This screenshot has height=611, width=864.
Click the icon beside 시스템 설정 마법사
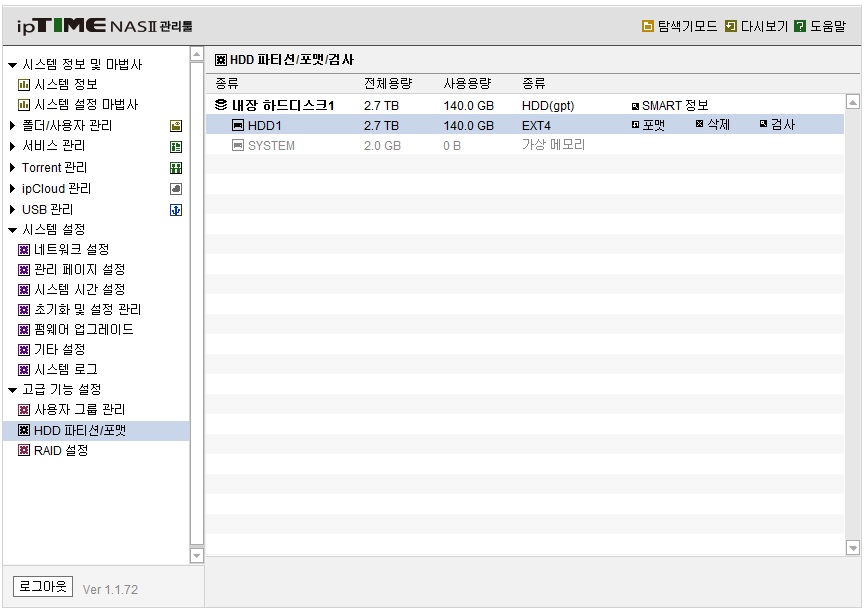tap(24, 105)
